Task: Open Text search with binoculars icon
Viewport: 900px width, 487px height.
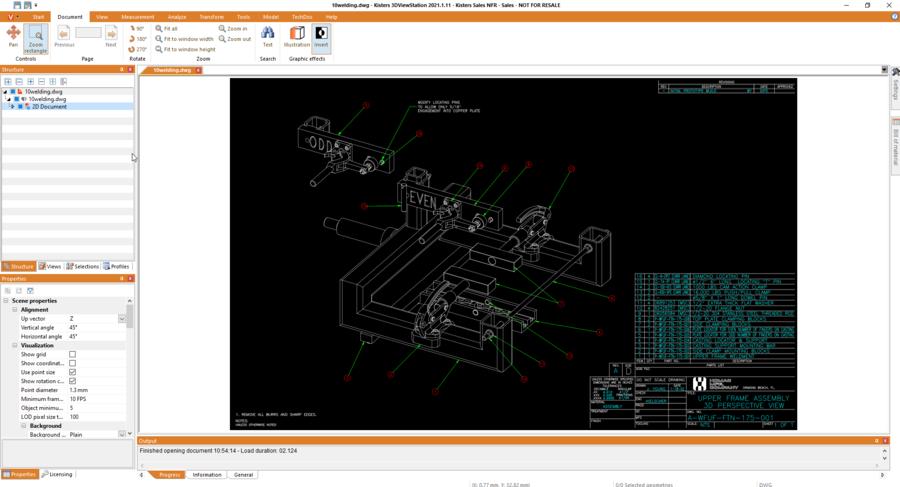Action: tap(267, 36)
